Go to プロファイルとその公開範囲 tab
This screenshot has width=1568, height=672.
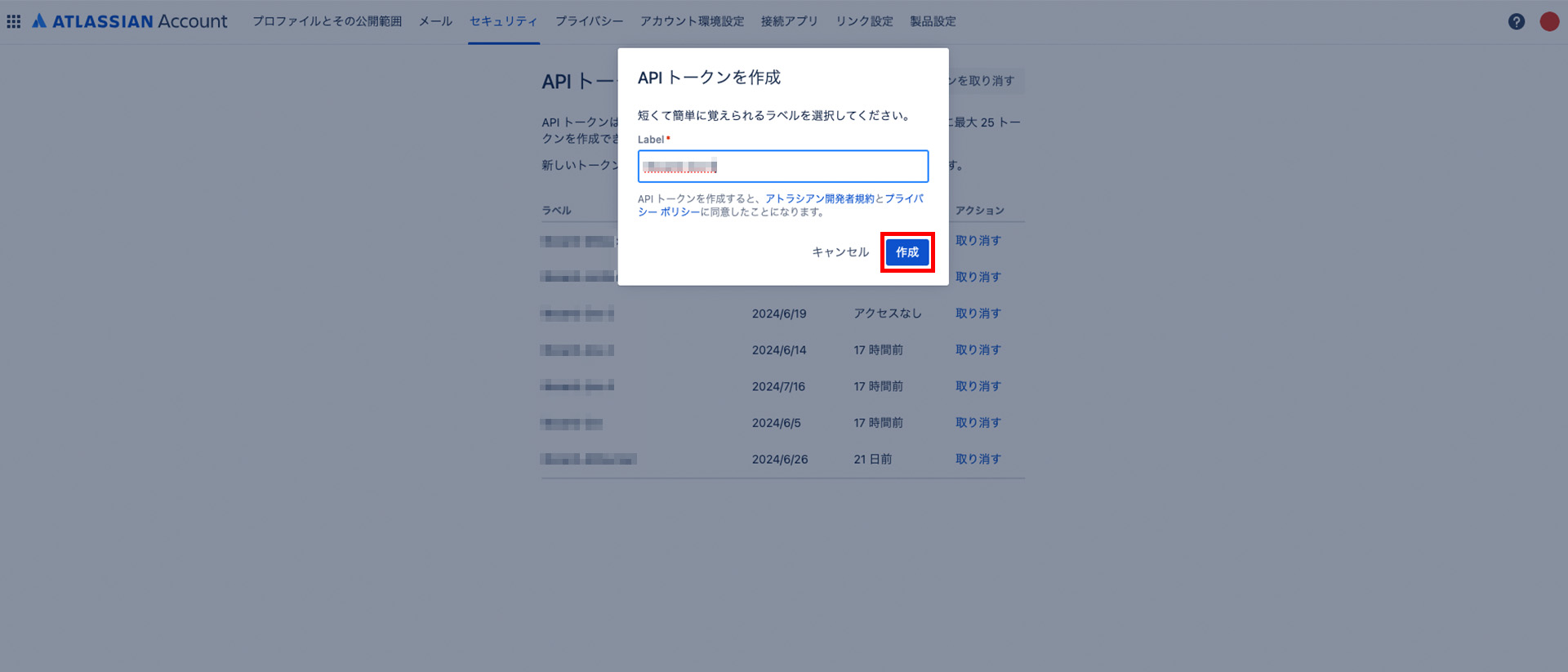tap(327, 21)
